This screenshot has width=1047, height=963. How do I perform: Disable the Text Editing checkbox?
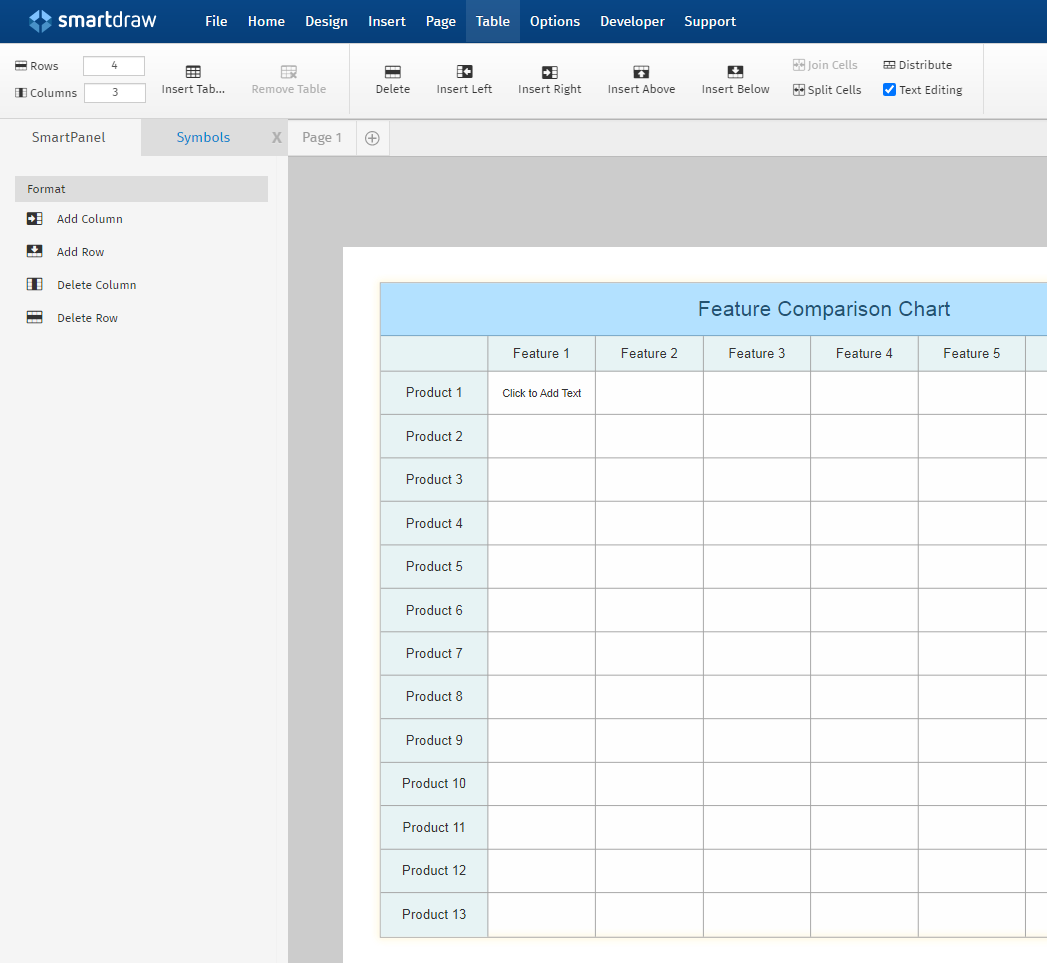point(889,89)
